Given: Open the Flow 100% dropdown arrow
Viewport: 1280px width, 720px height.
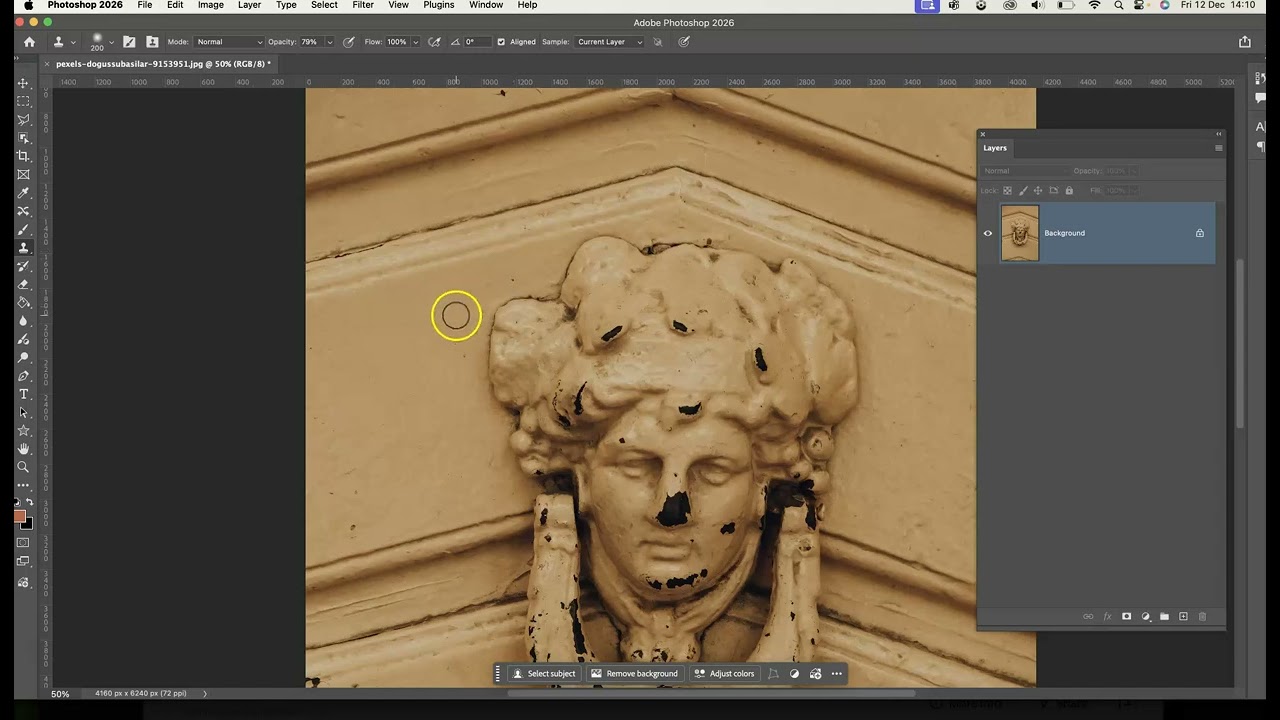Looking at the screenshot, I should (415, 42).
